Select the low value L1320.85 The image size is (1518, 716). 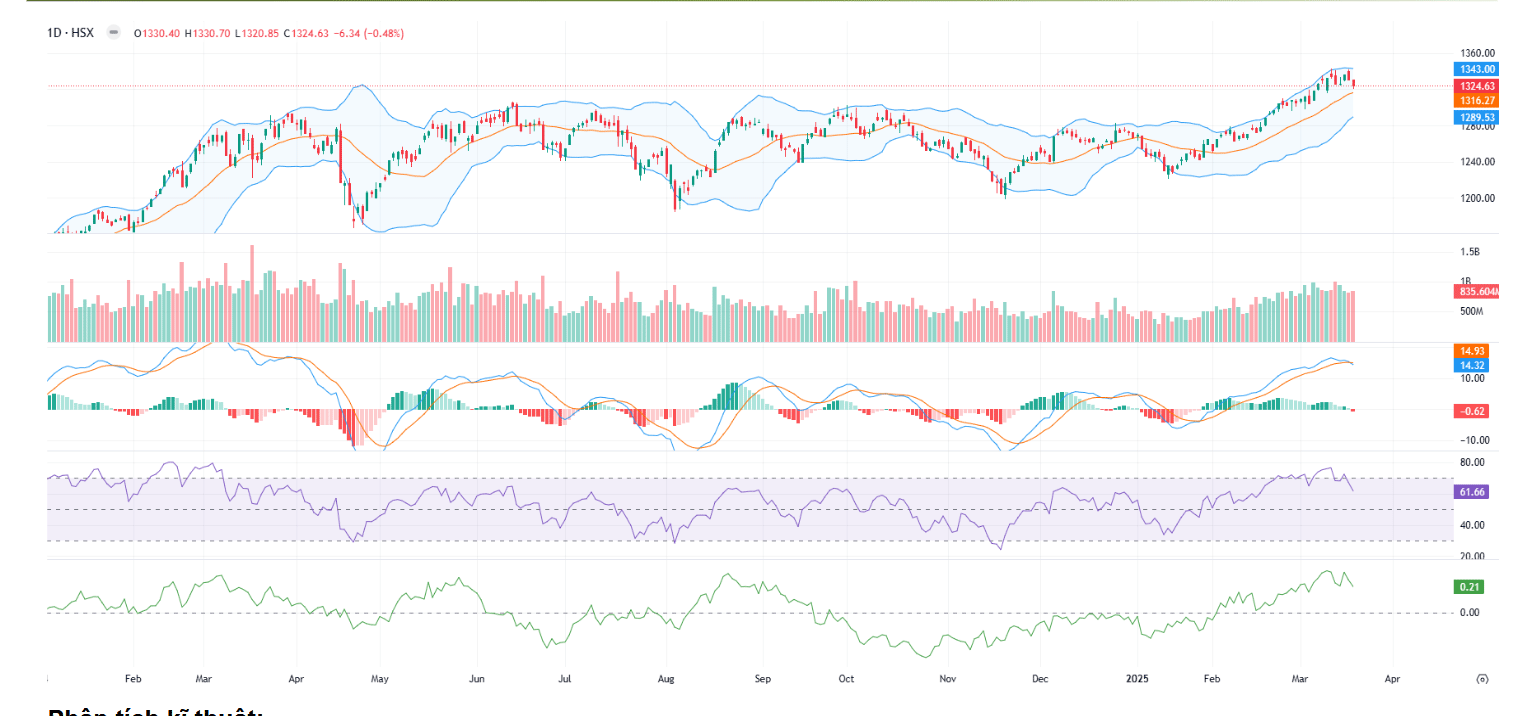258,33
